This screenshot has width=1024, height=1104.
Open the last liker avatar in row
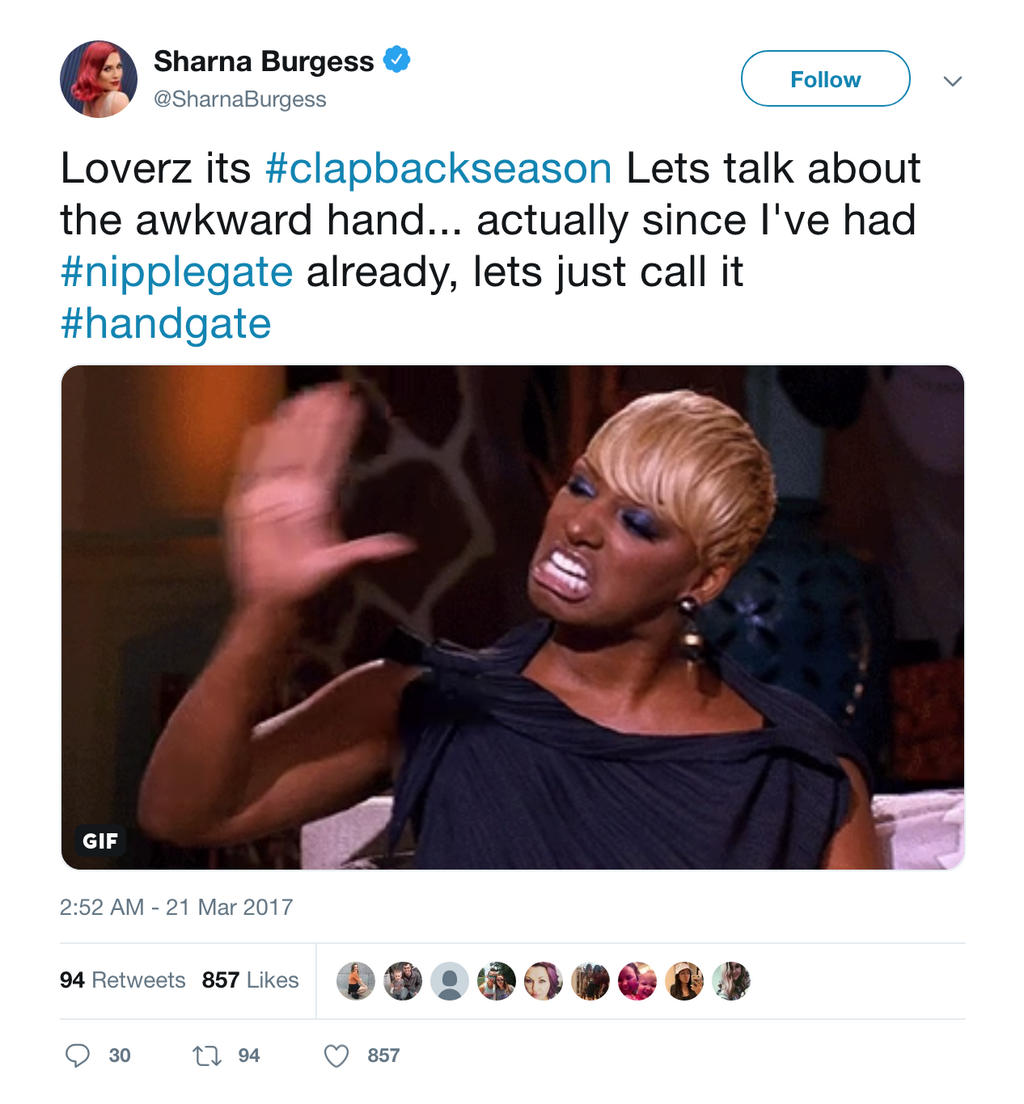coord(731,981)
